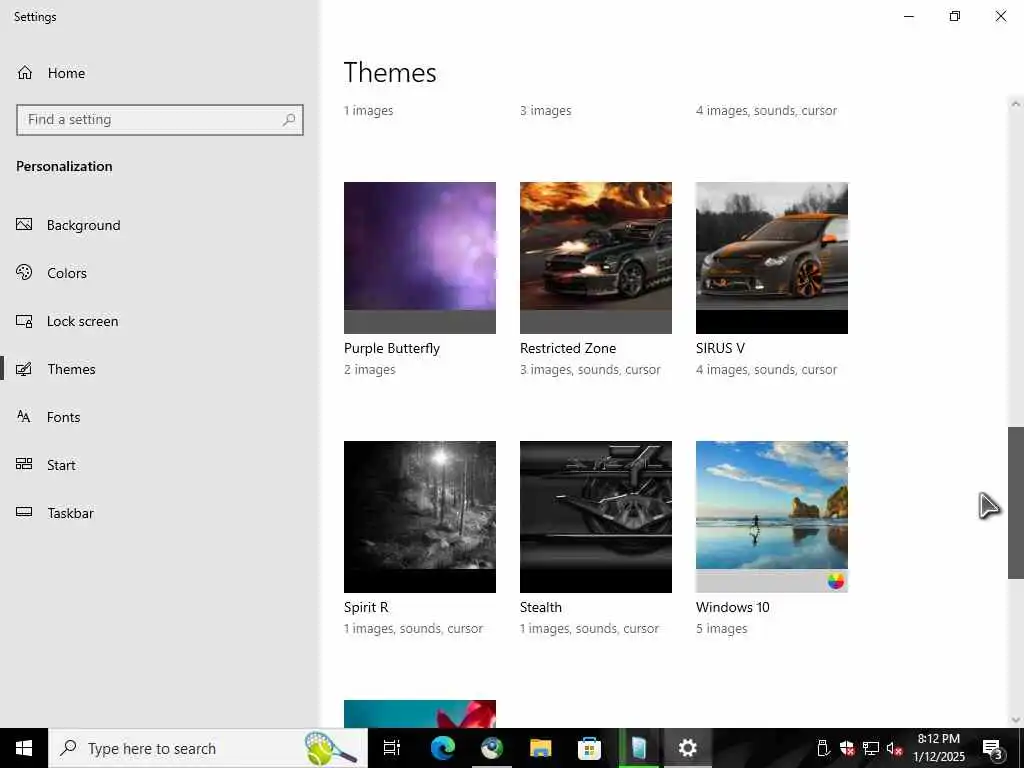
Task: Click the USB safely remove tray icon
Action: [x=823, y=748]
